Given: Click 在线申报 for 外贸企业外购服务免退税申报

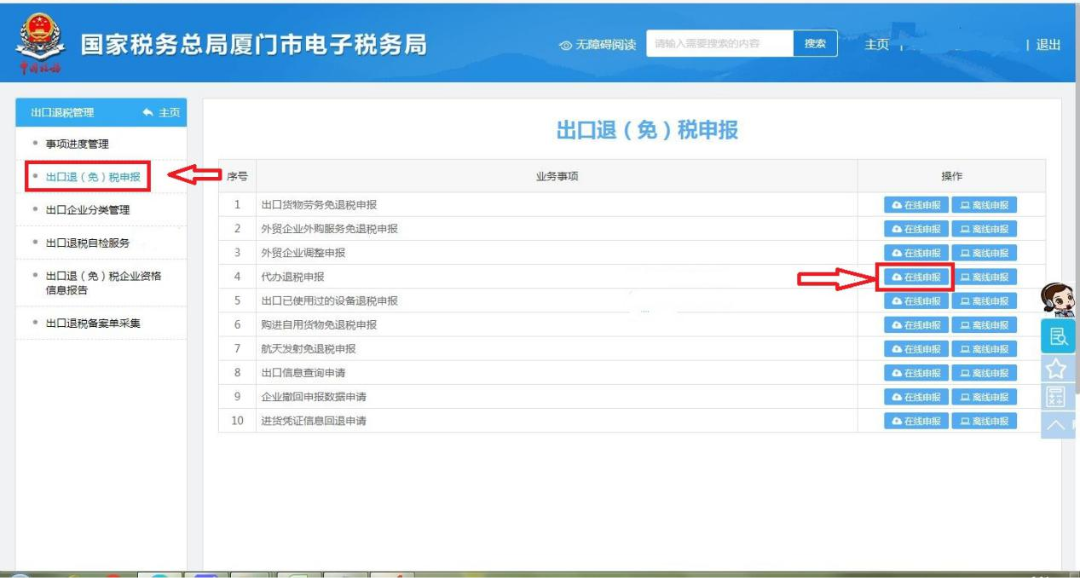Looking at the screenshot, I should (x=916, y=229).
